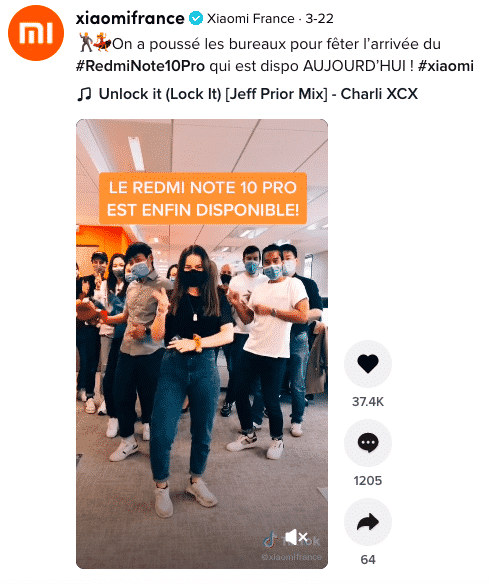
Task: Play the Redmi Note 10 Pro video
Action: pyautogui.click(x=202, y=344)
